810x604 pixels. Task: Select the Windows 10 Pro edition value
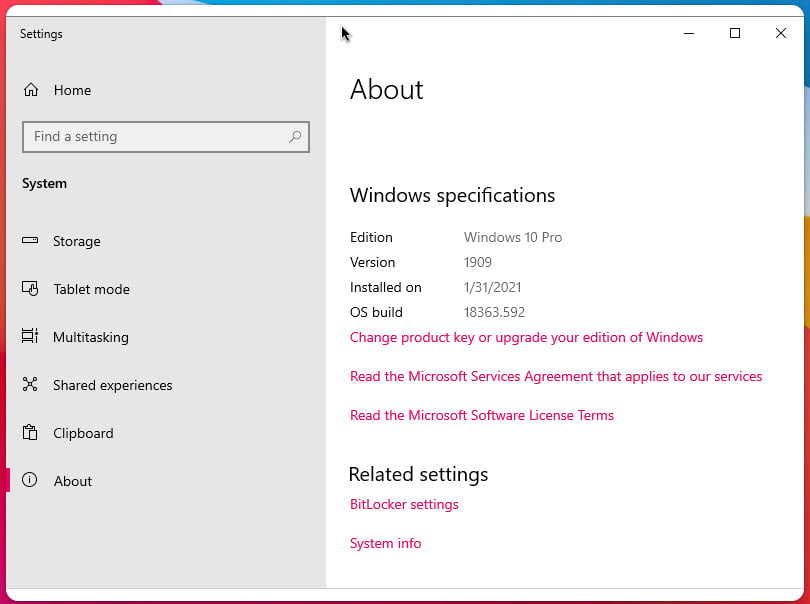tap(513, 237)
